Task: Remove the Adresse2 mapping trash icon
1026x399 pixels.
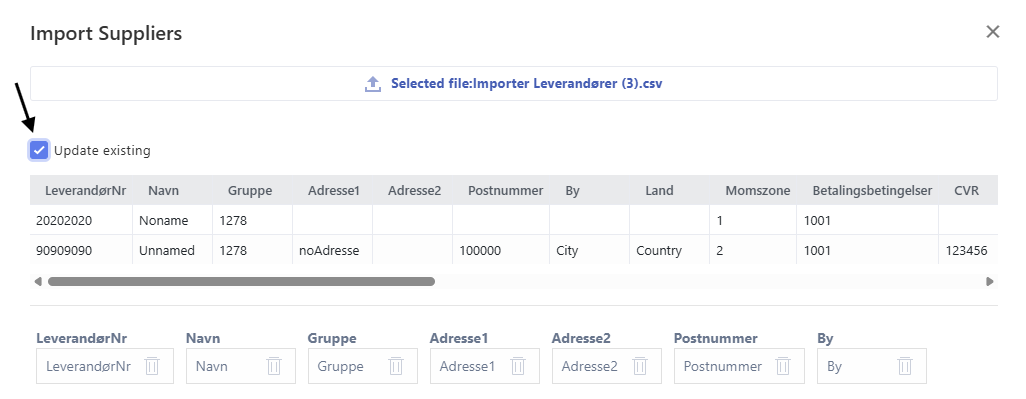Action: (640, 366)
